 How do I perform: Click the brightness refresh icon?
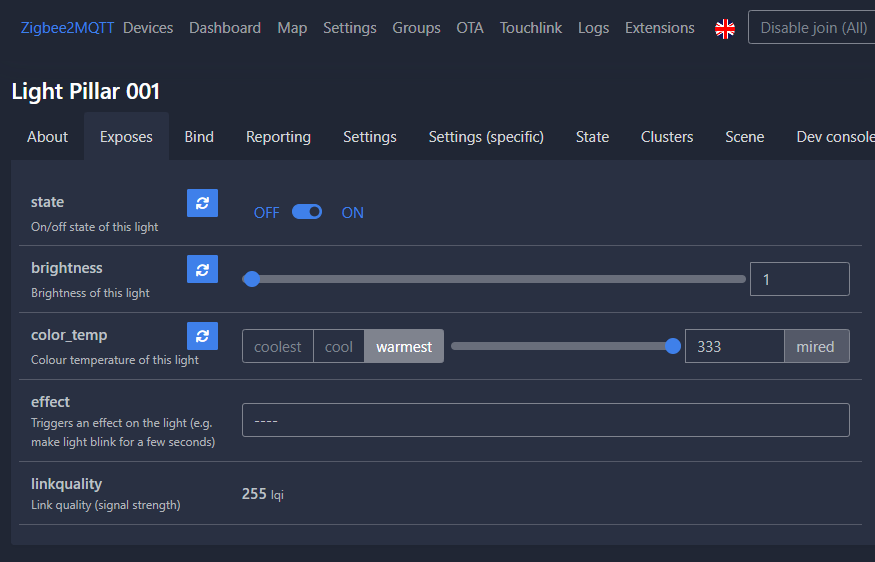point(202,269)
